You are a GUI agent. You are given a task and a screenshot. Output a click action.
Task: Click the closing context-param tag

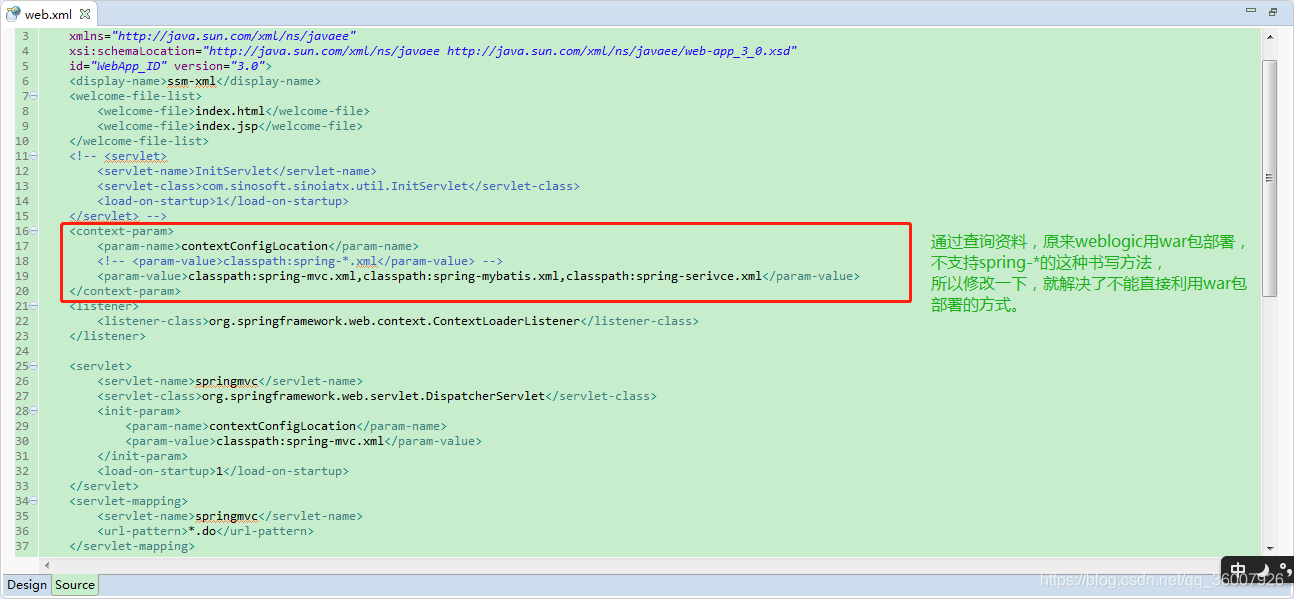(x=125, y=291)
